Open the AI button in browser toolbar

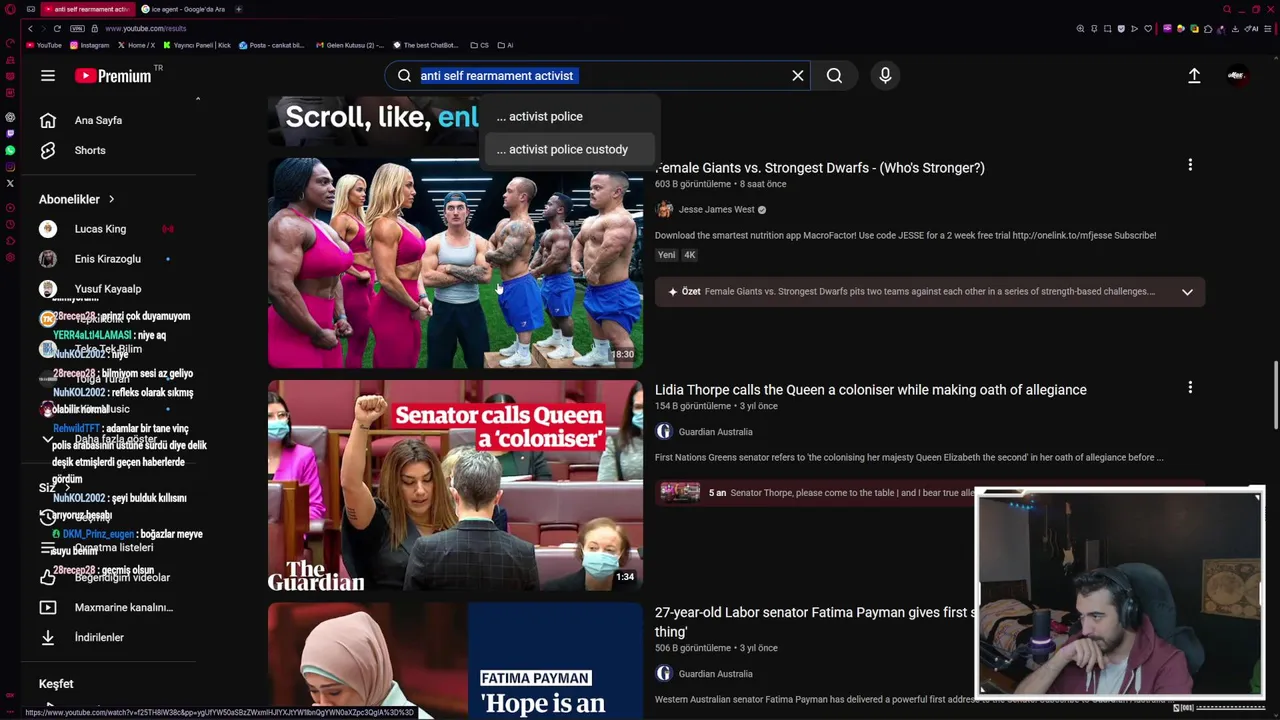click(x=1251, y=29)
